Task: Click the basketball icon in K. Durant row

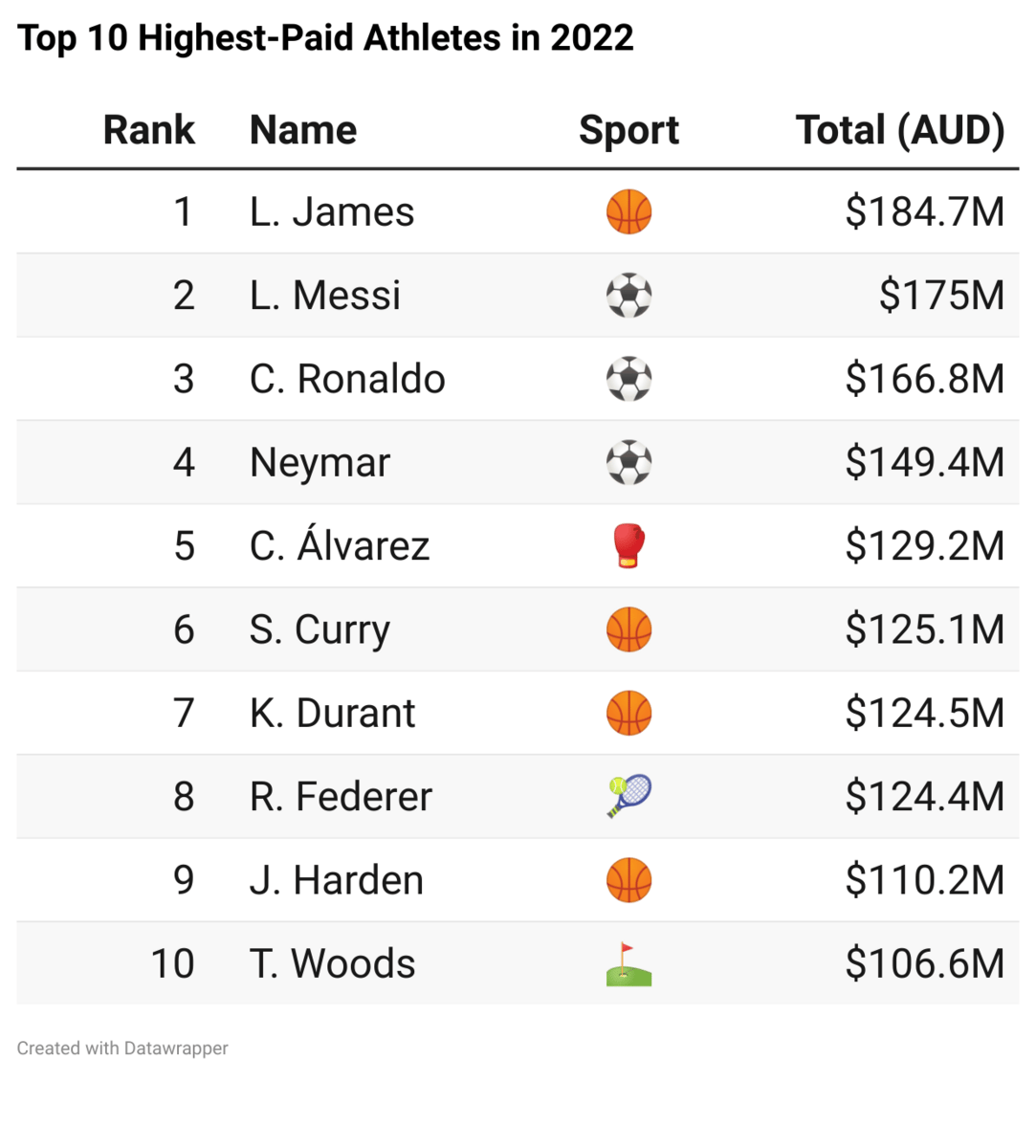Action: tap(628, 713)
